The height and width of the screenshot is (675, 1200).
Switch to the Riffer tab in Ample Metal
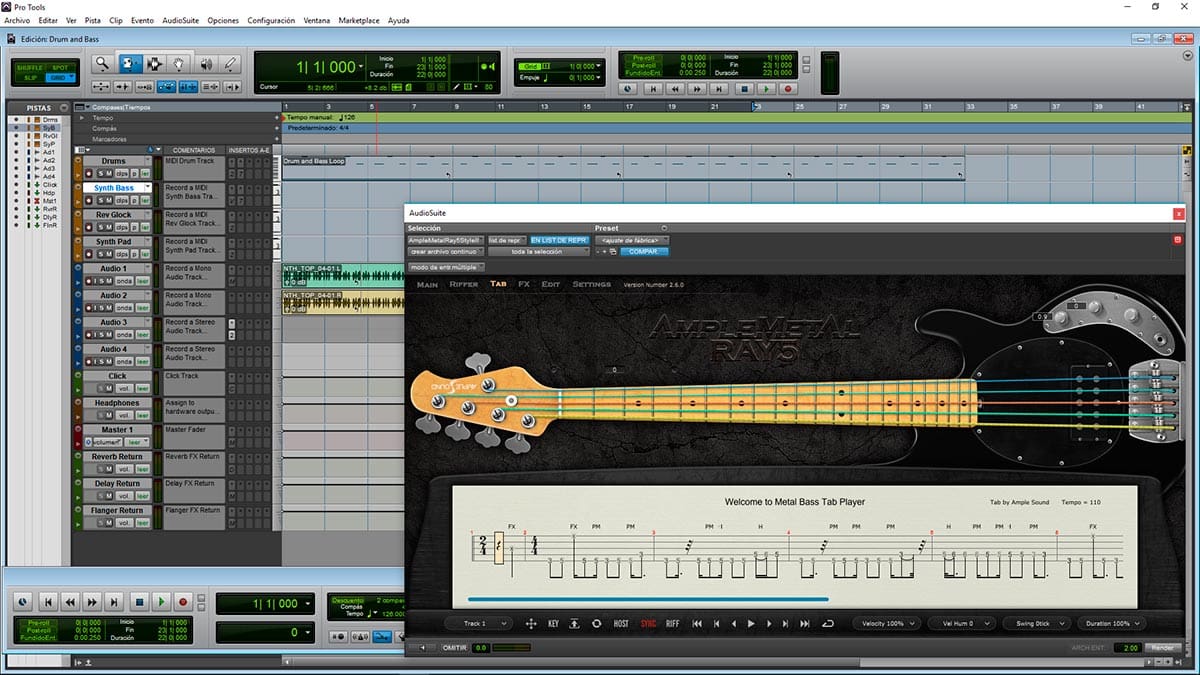464,285
